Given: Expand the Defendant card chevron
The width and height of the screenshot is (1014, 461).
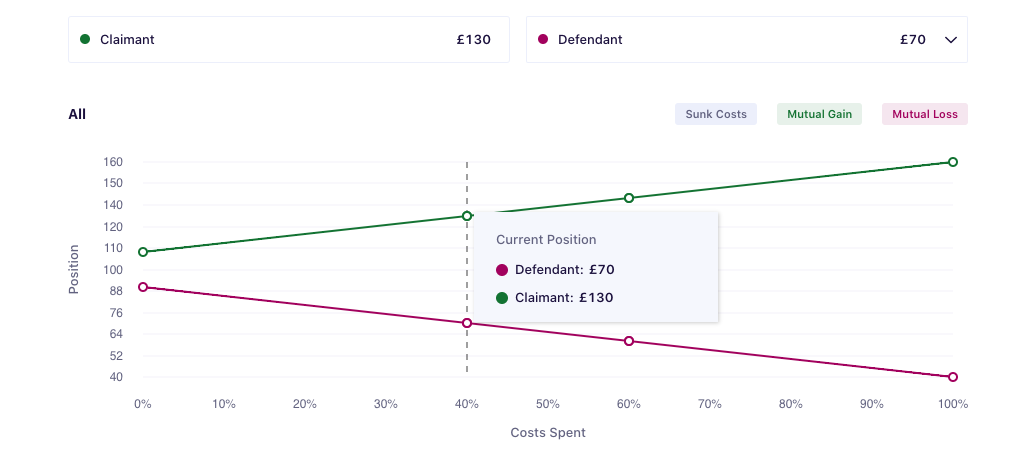Looking at the screenshot, I should pyautogui.click(x=950, y=40).
